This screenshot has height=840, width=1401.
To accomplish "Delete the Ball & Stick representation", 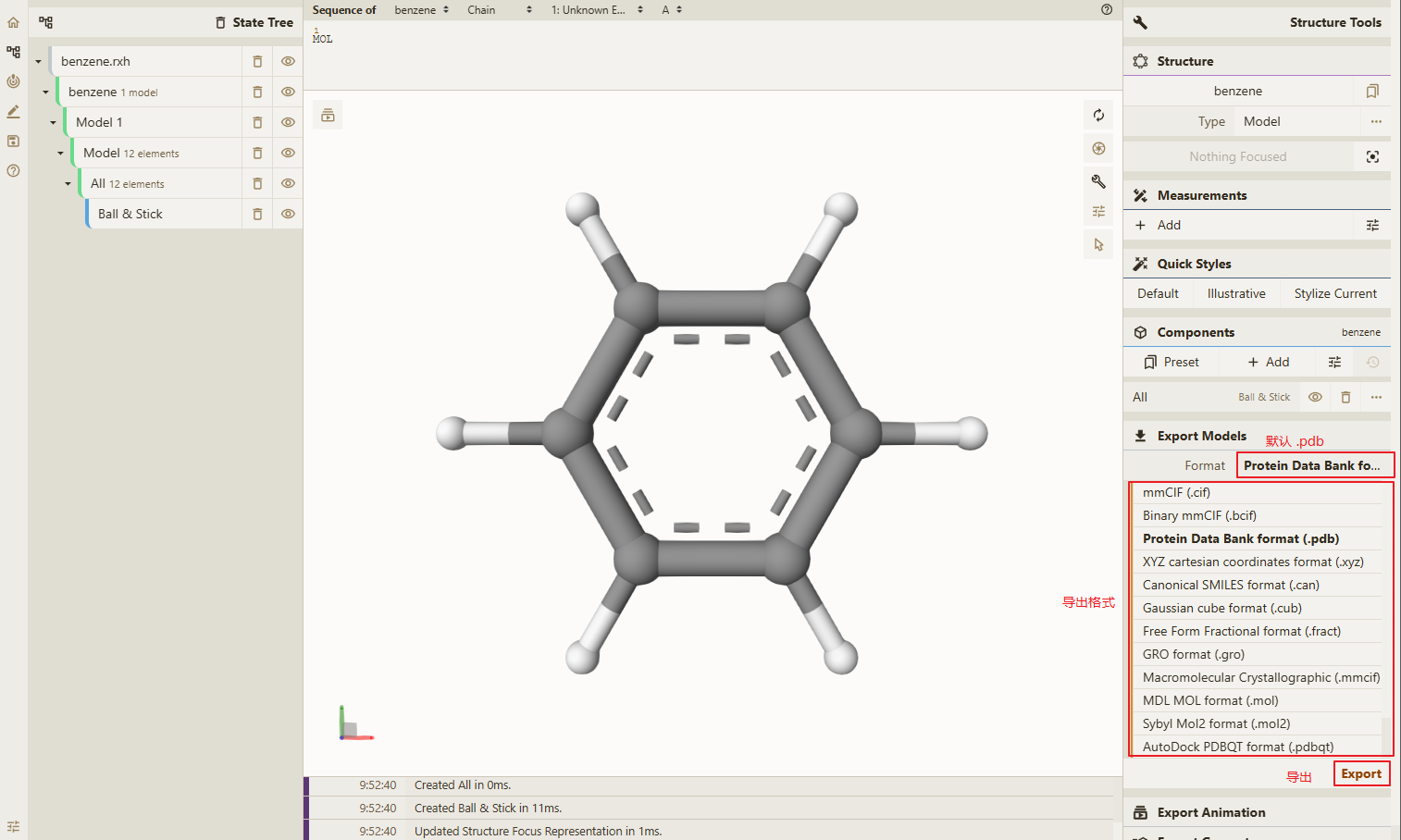I will click(x=257, y=214).
